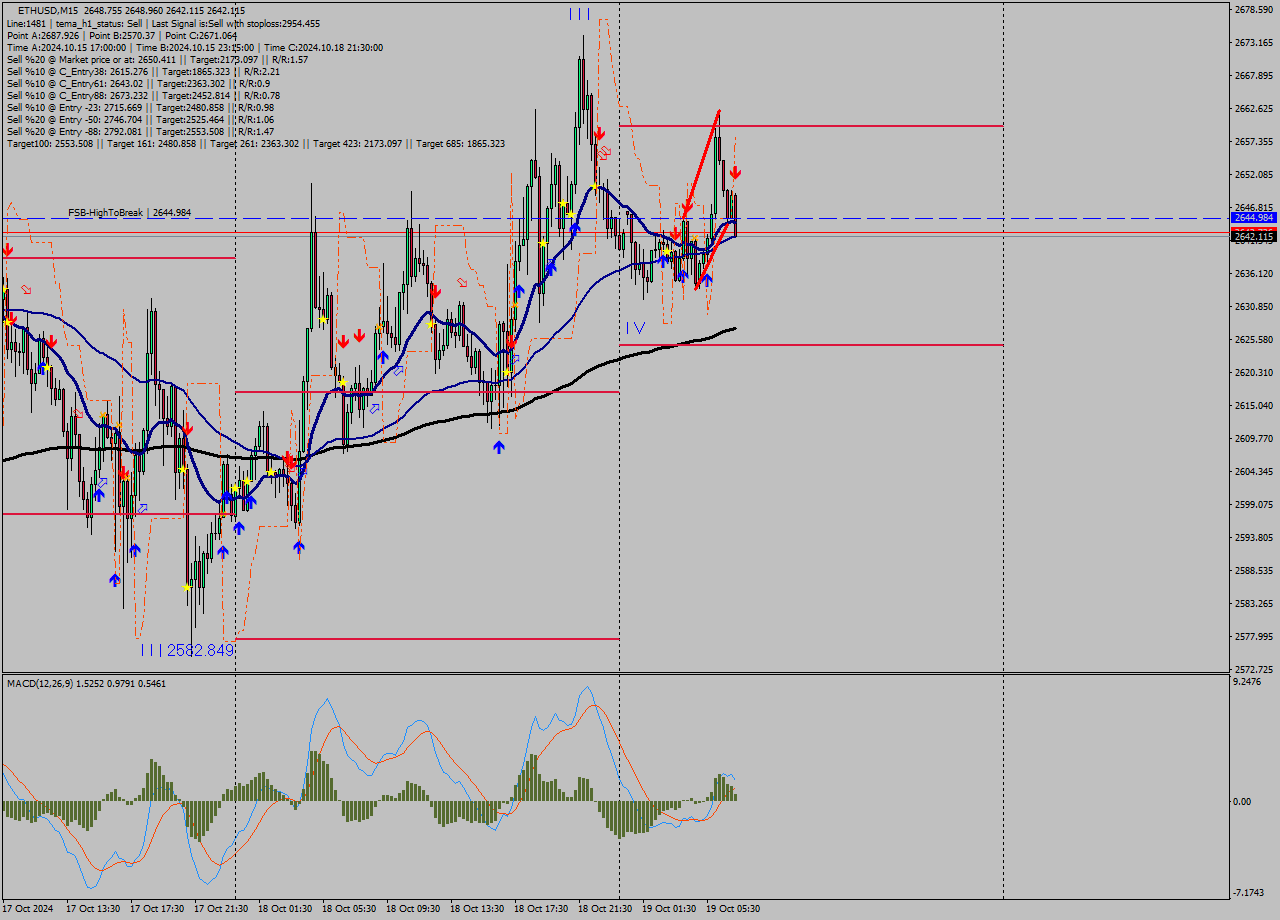1280x920 pixels.
Task: Click the wave label 'III 2582.849'
Action: coord(187,650)
